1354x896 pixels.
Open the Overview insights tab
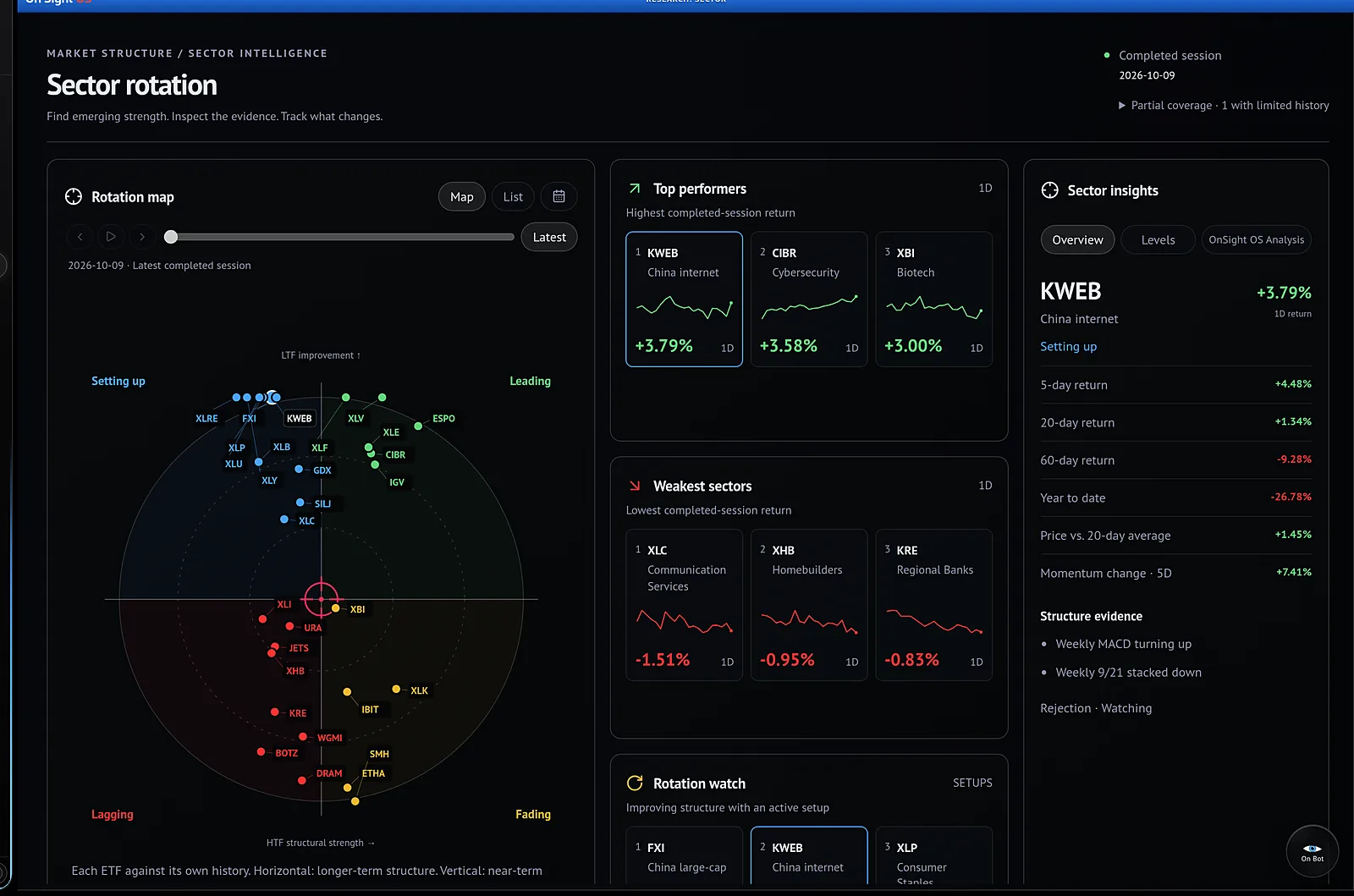coord(1077,239)
